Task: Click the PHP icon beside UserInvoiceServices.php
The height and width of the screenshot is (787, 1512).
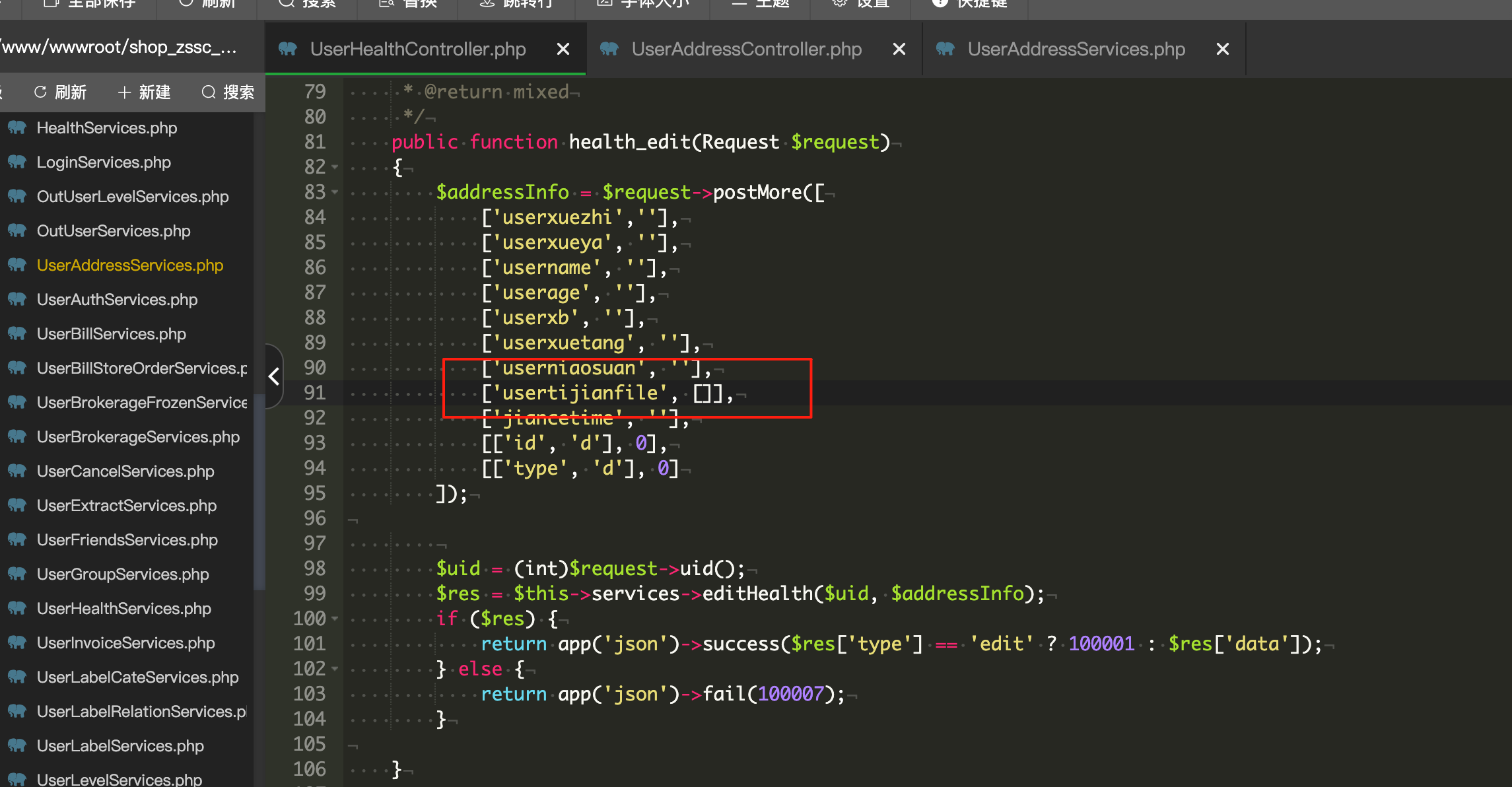Action: pyautogui.click(x=17, y=642)
